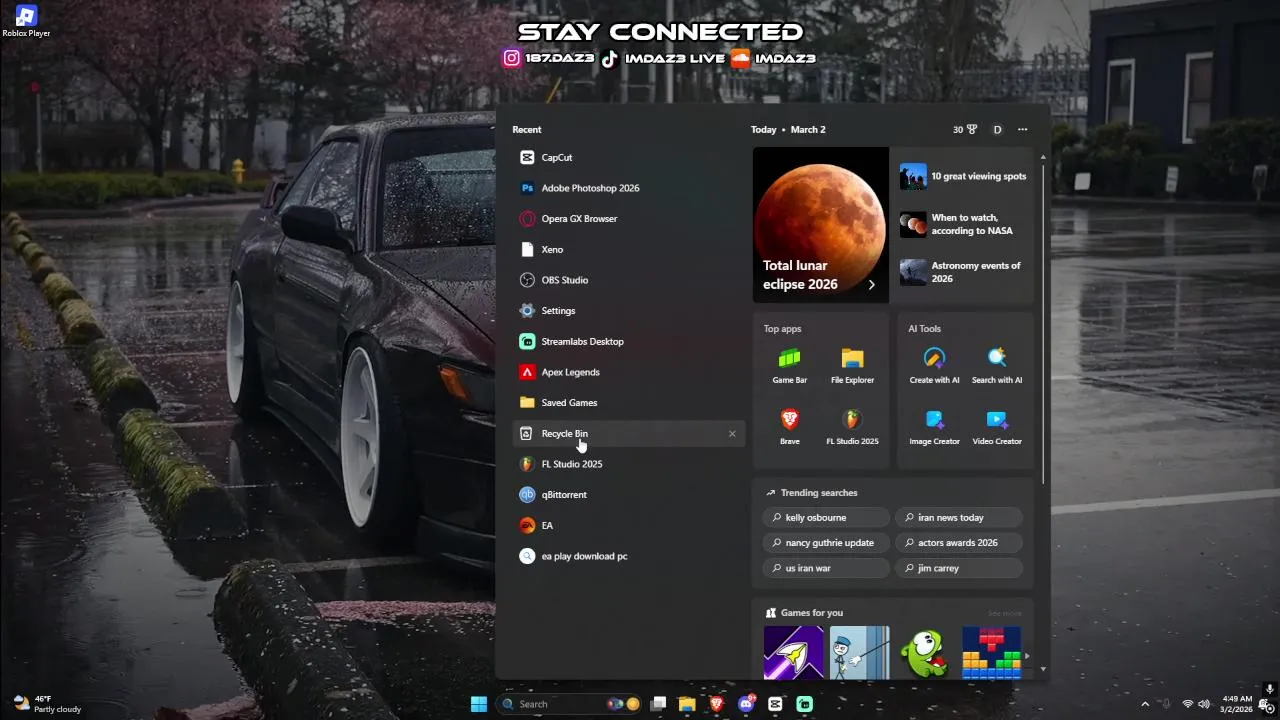The height and width of the screenshot is (720, 1280).
Task: Open Brave browser from the taskbar
Action: tap(716, 704)
